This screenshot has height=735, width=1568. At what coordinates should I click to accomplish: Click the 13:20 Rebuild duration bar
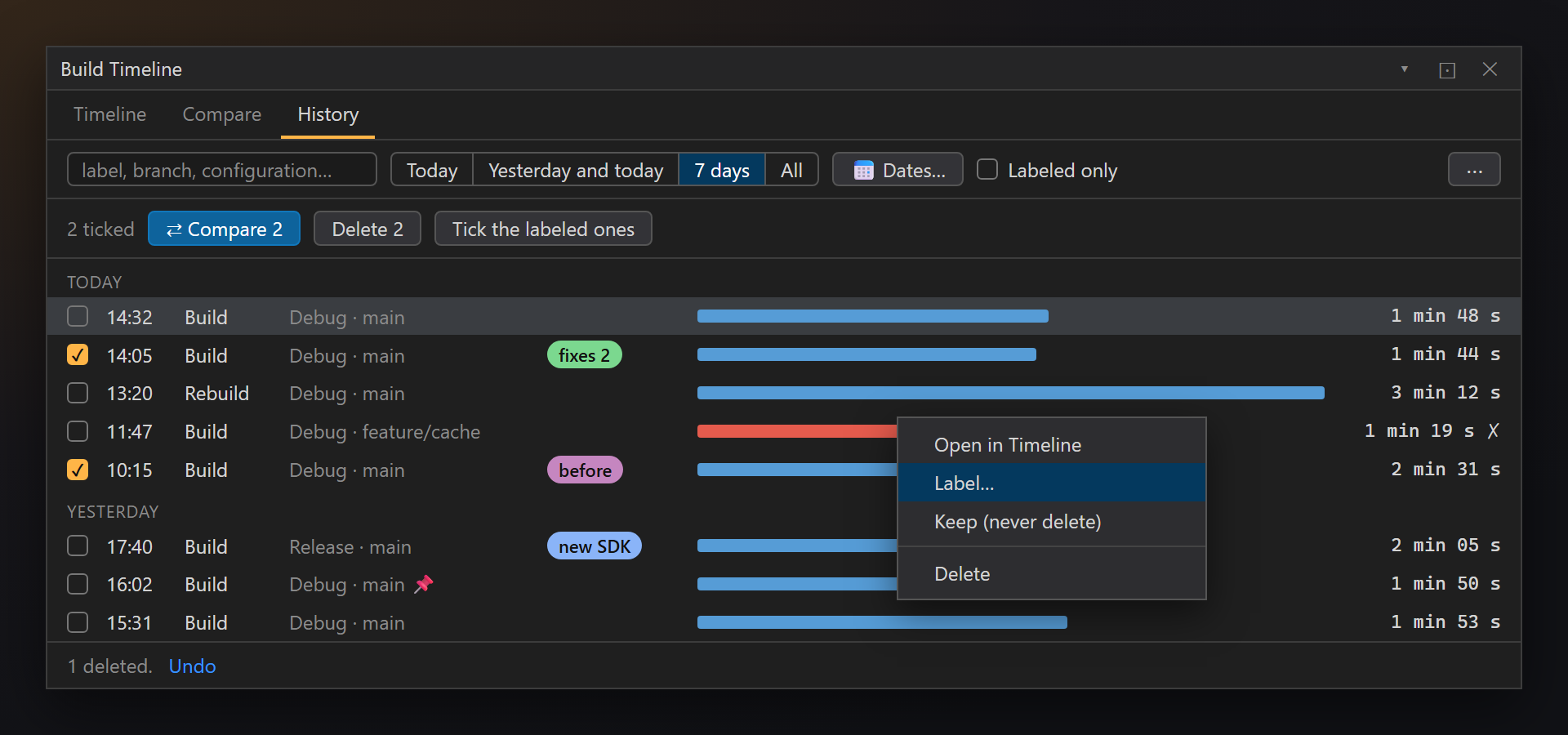[1011, 393]
